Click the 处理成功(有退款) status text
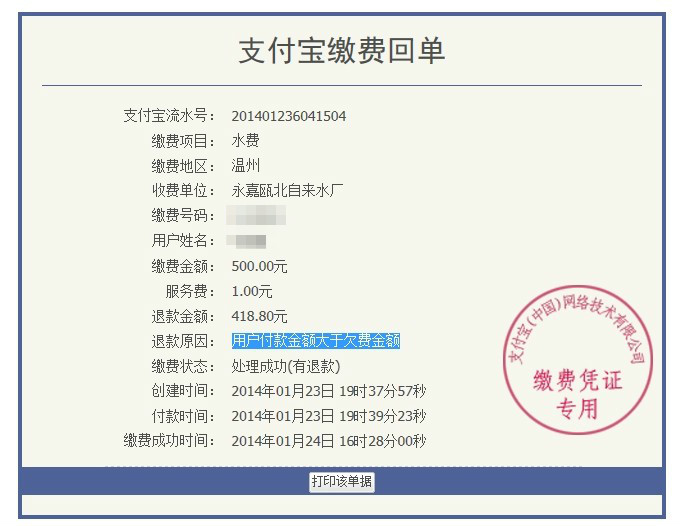This screenshot has width=680, height=526. [x=286, y=366]
